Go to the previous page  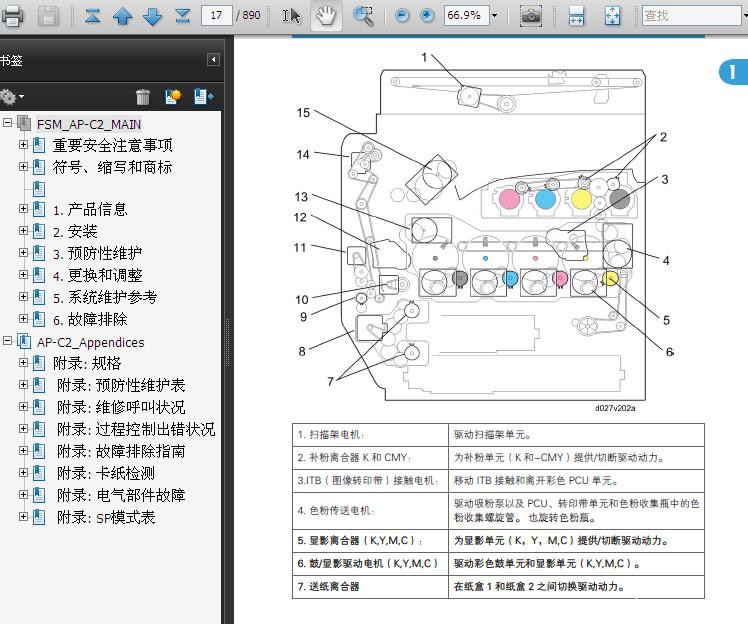tap(122, 16)
